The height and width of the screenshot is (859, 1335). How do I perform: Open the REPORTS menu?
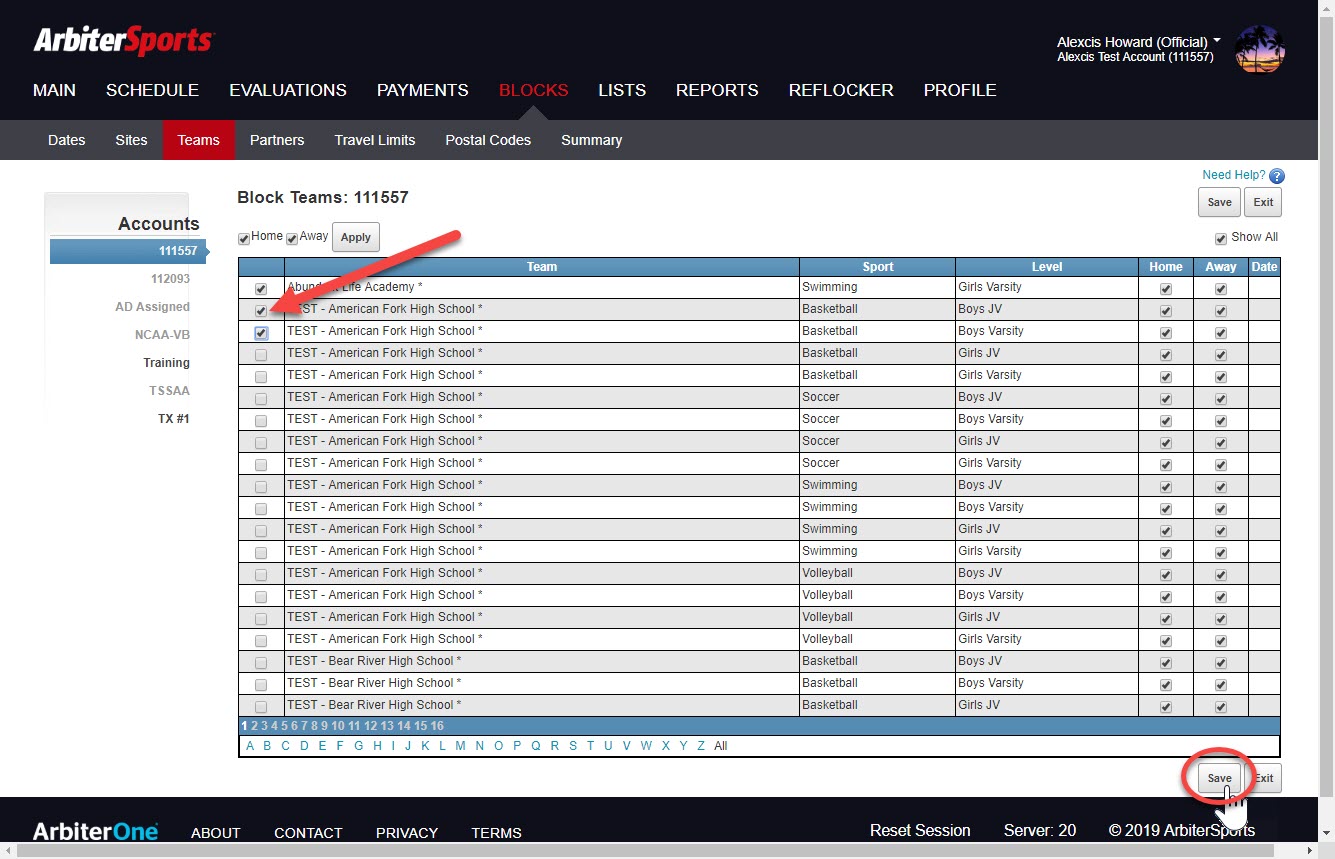pyautogui.click(x=717, y=90)
